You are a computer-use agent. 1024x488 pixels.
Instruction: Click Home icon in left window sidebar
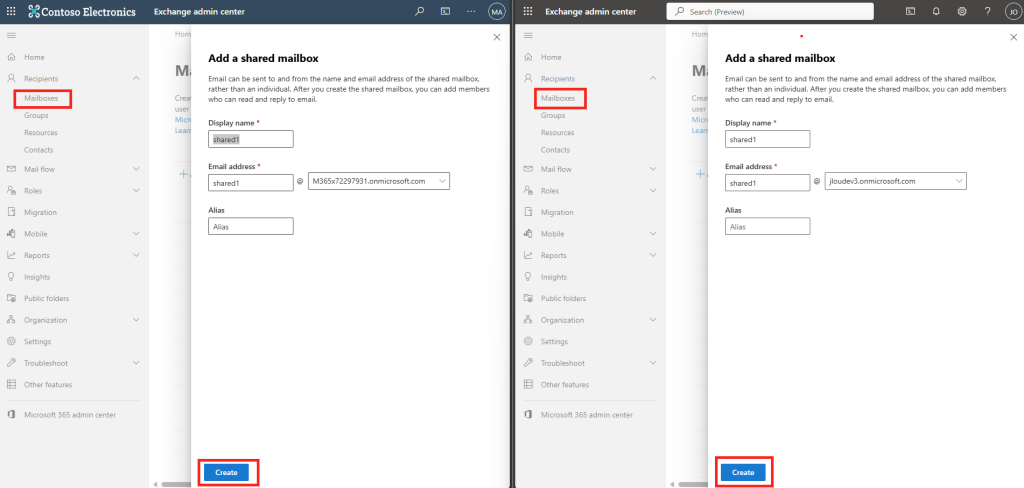tap(11, 57)
